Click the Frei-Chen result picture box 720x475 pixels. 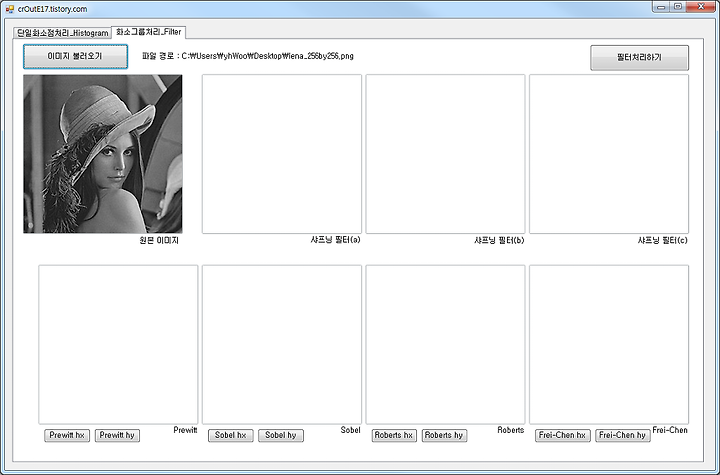pyautogui.click(x=609, y=345)
